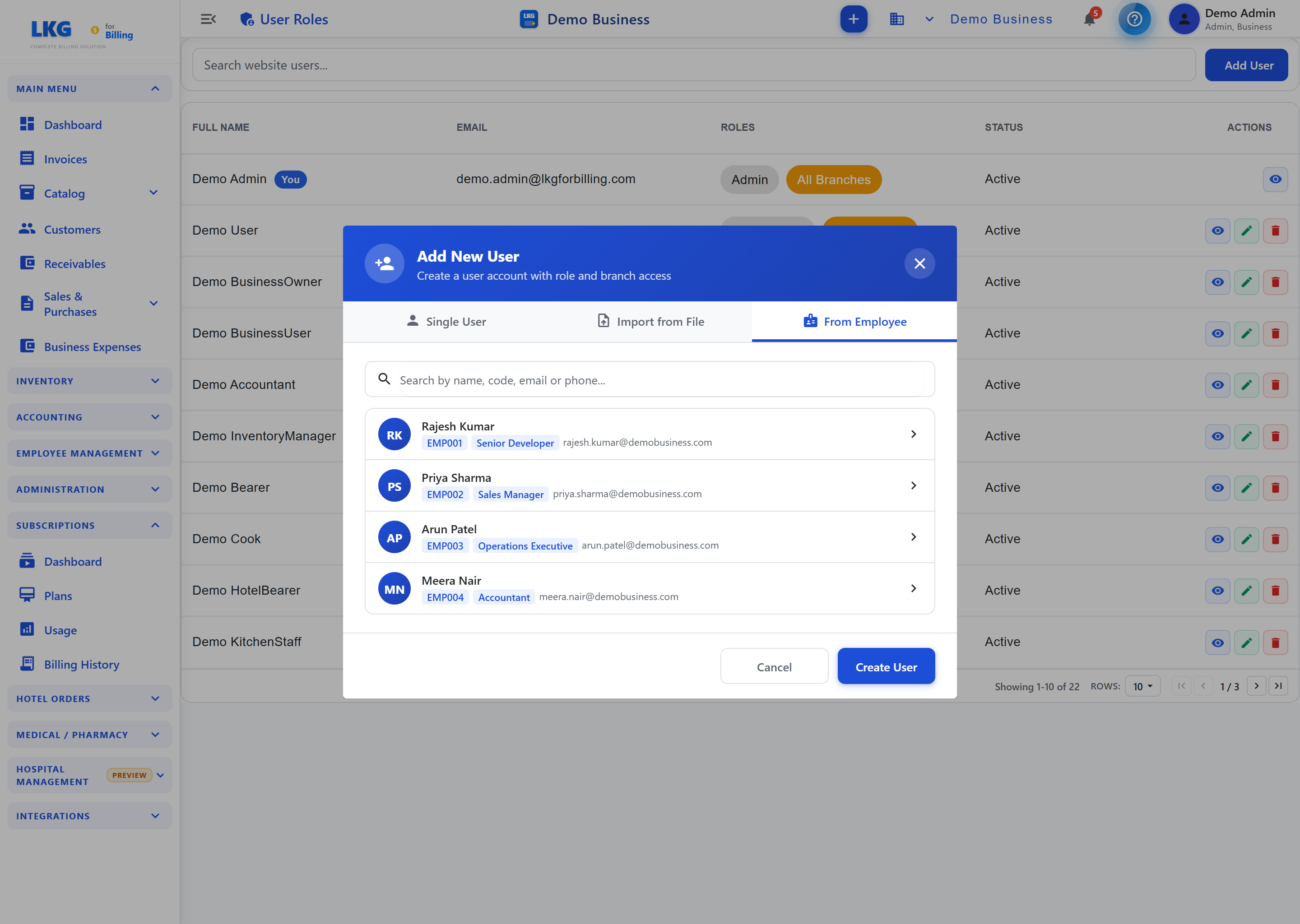Select employee Priya Sharma

tap(650, 485)
